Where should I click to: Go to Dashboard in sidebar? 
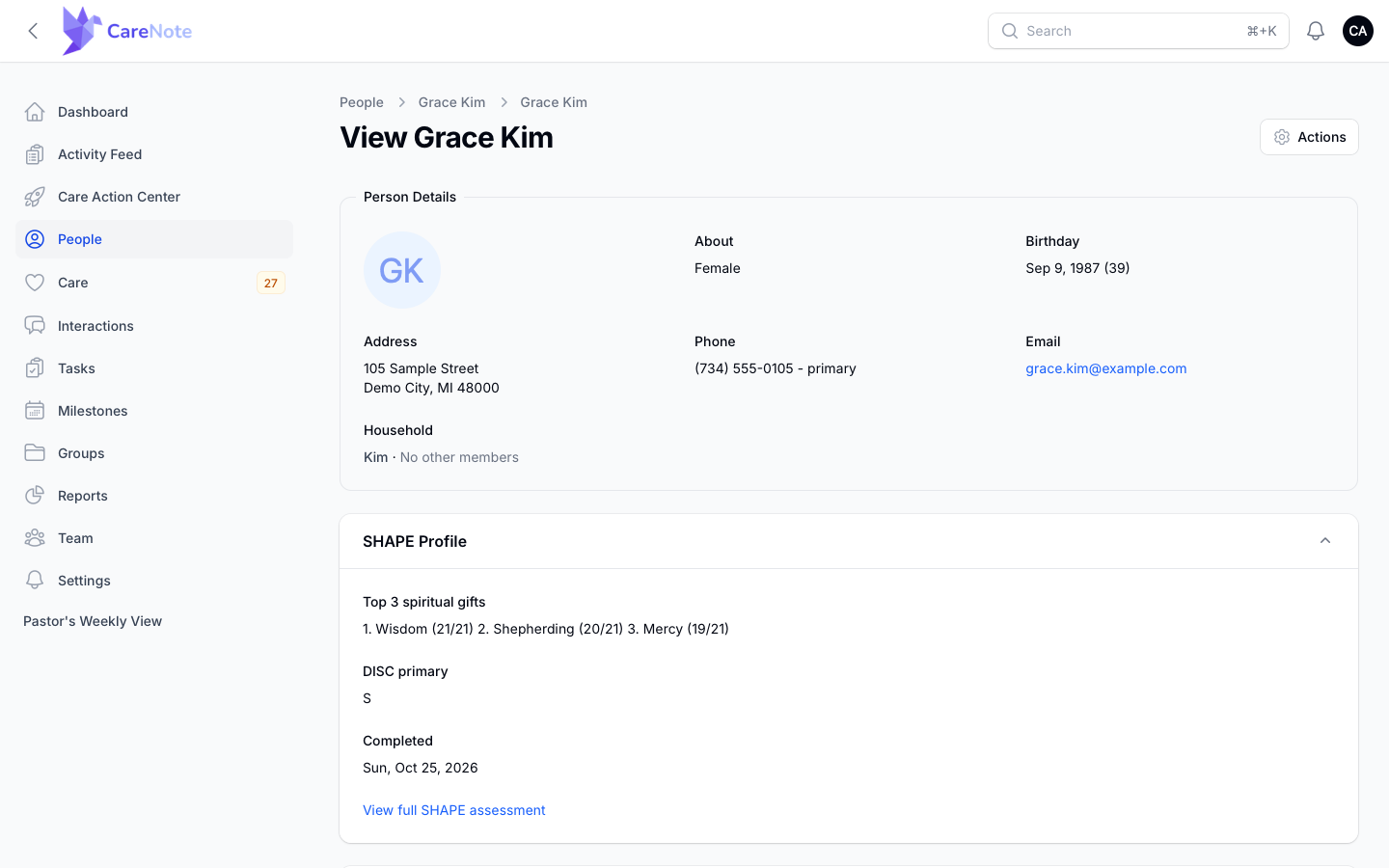(x=154, y=112)
